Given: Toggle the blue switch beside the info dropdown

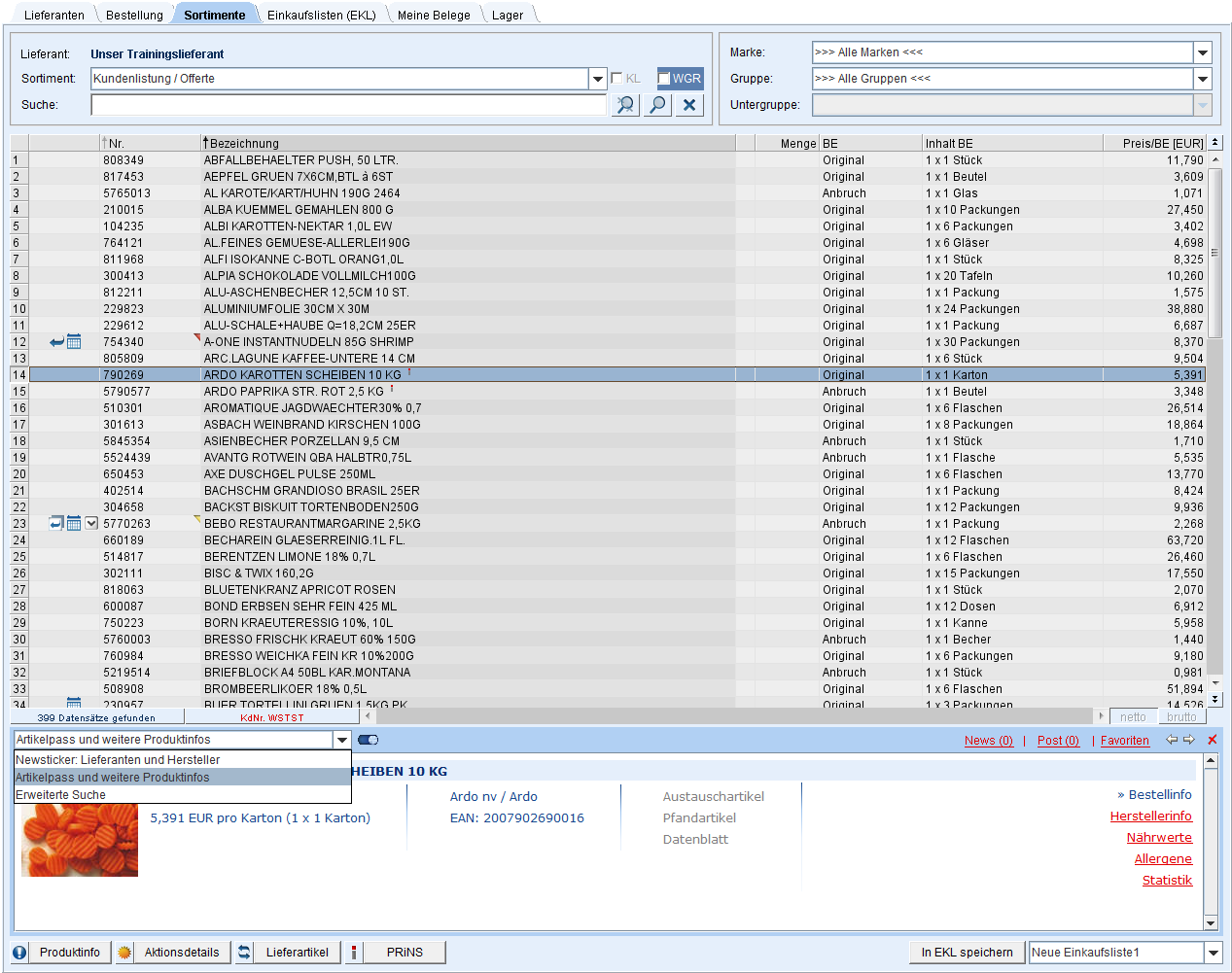Looking at the screenshot, I should tap(368, 740).
